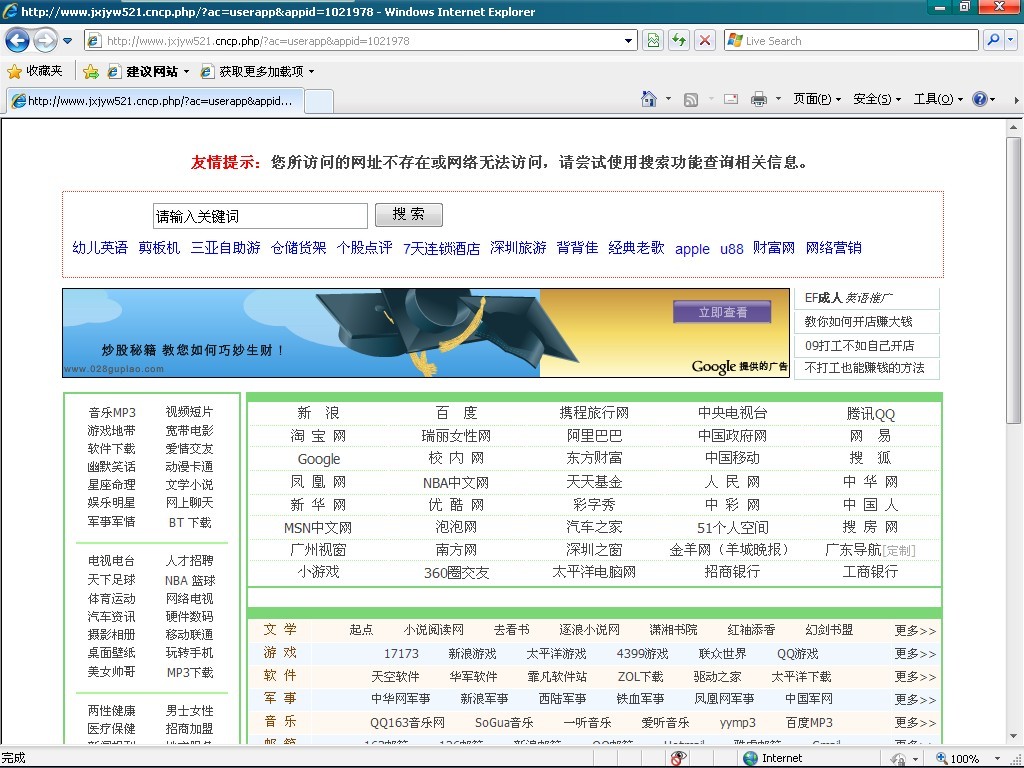The width and height of the screenshot is (1024, 768).
Task: Click the vertical scrollbar up arrow
Action: tap(1014, 127)
